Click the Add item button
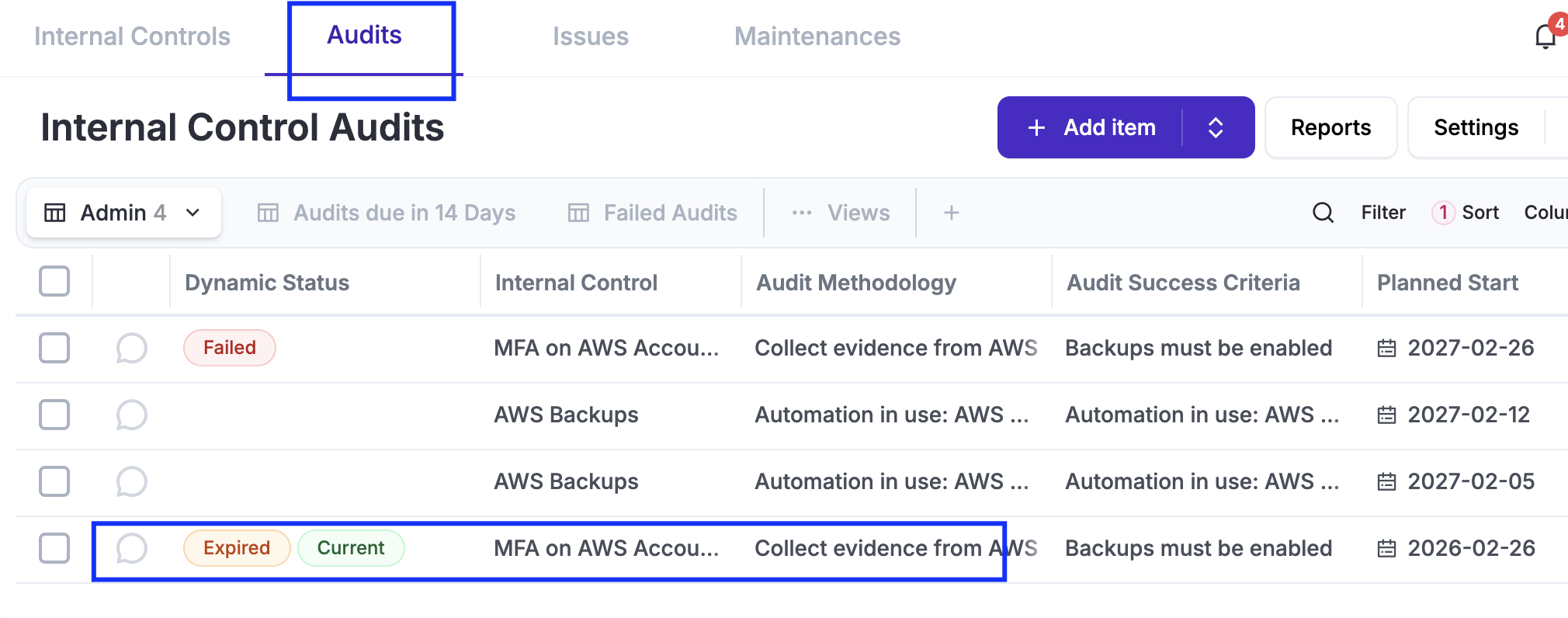The height and width of the screenshot is (618, 1568). 1093,127
